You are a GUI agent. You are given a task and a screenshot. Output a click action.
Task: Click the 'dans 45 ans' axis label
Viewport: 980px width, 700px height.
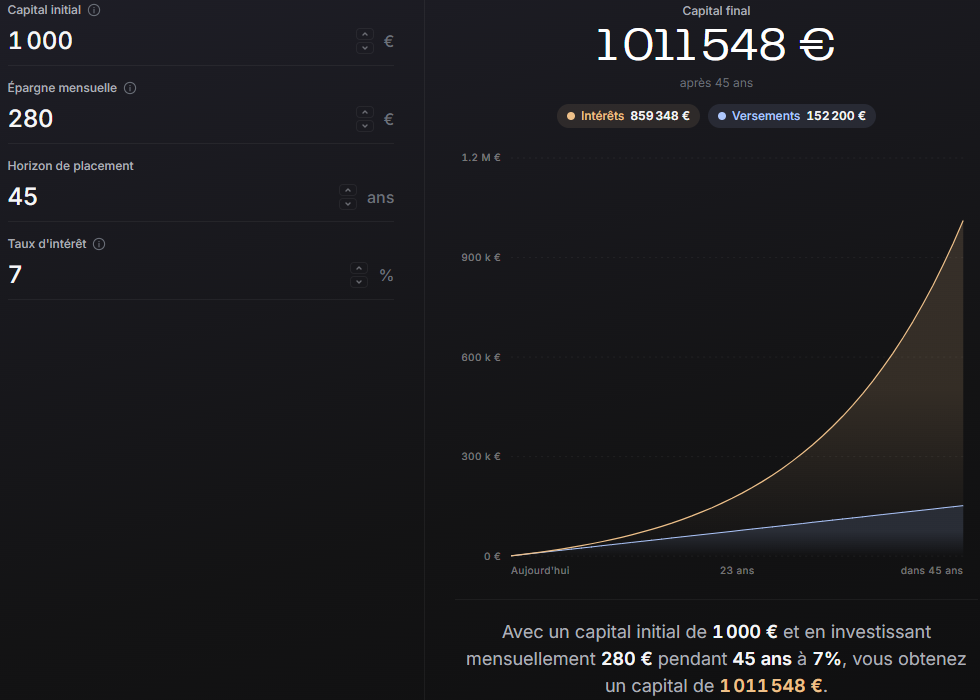click(931, 571)
